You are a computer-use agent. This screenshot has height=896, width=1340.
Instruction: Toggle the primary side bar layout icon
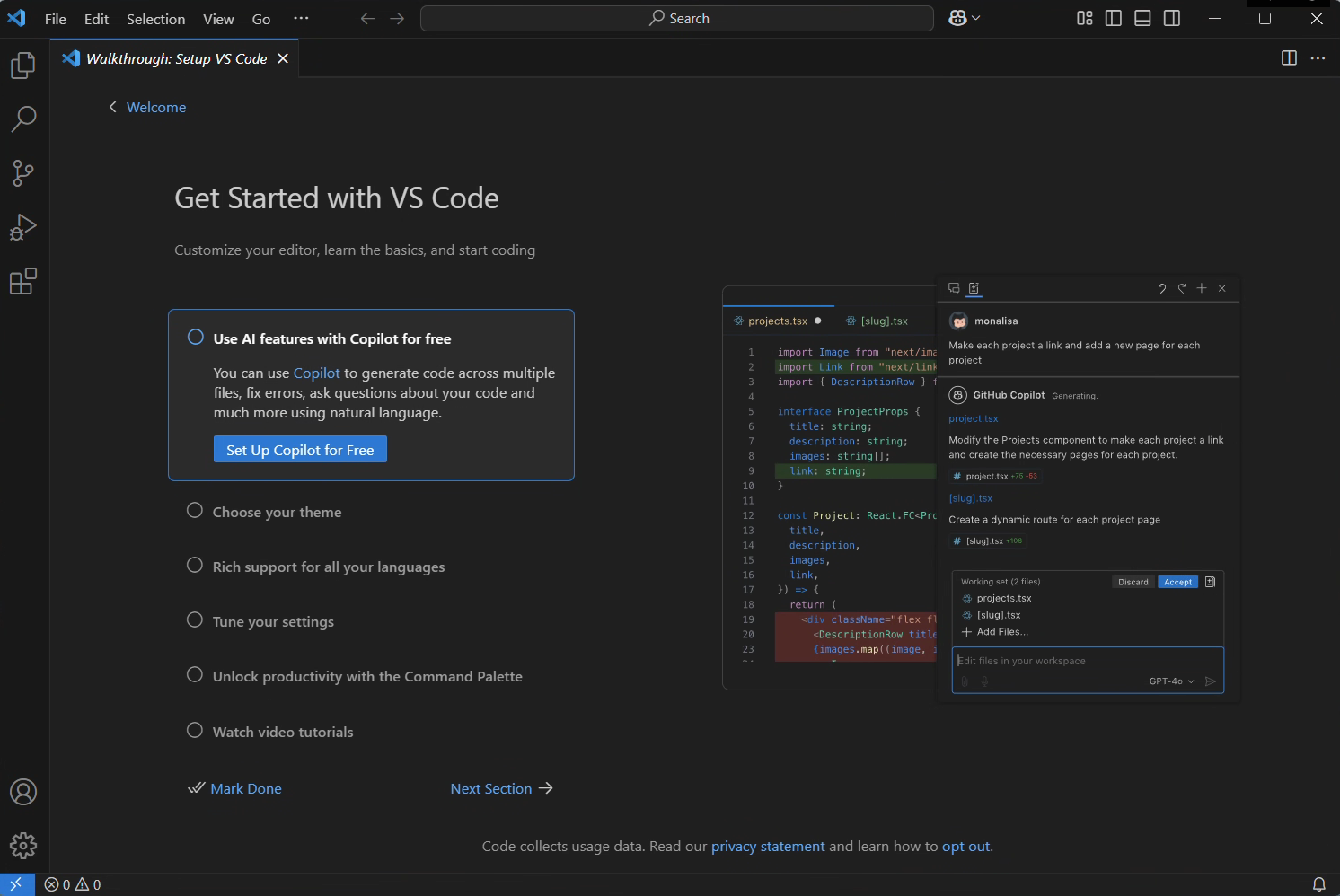click(x=1114, y=18)
